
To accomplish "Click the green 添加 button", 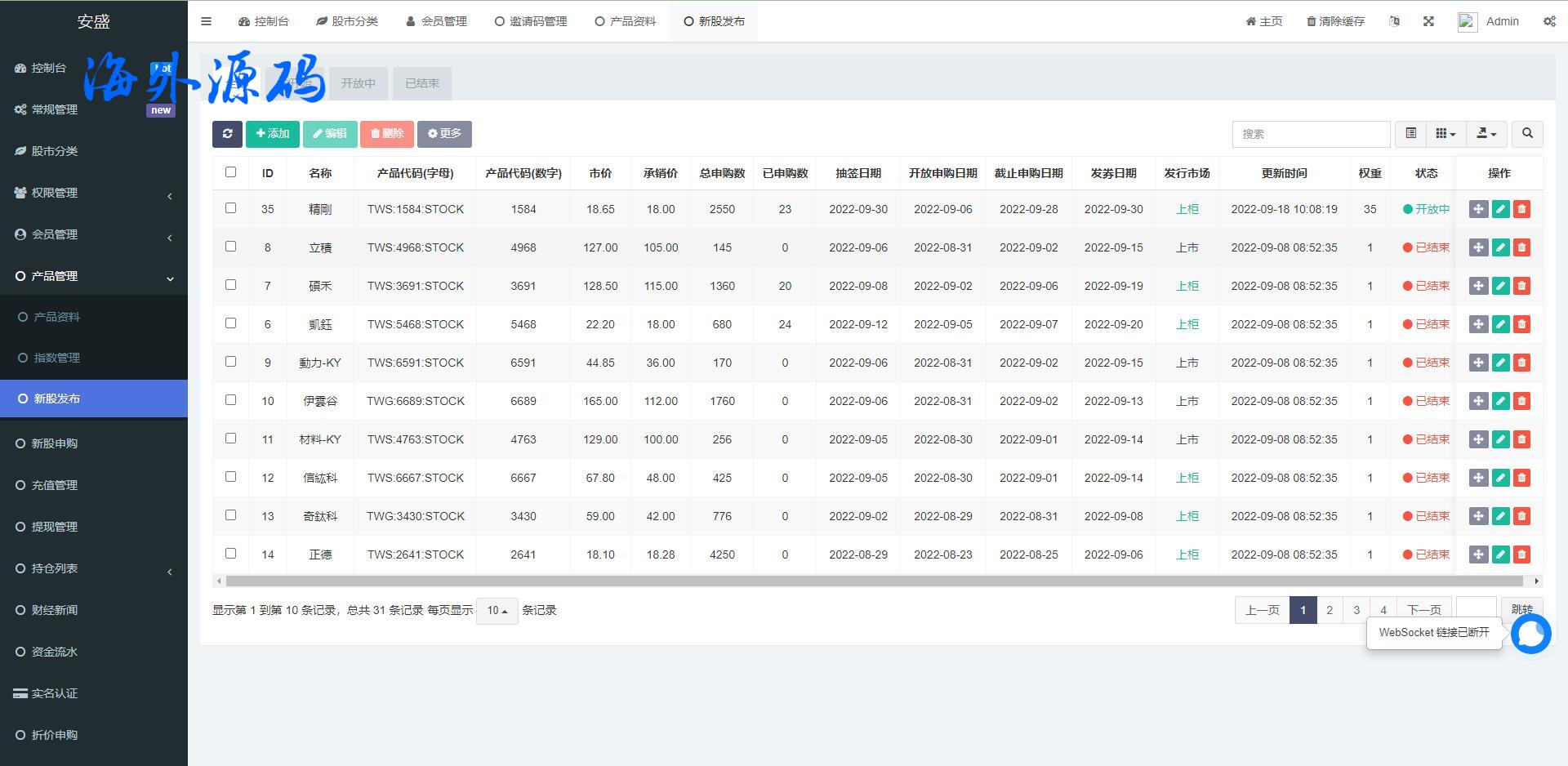I will 273,134.
